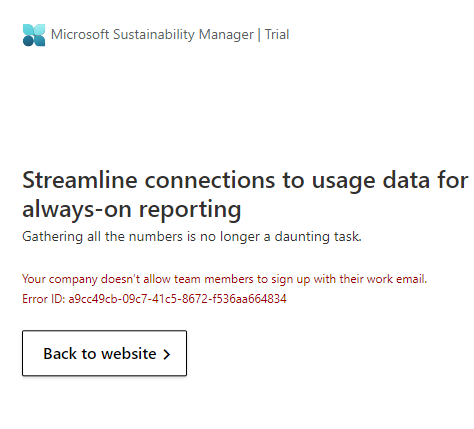Screen dimensions: 474x429
Task: Click the red company sign-up error message
Action: [x=225, y=279]
